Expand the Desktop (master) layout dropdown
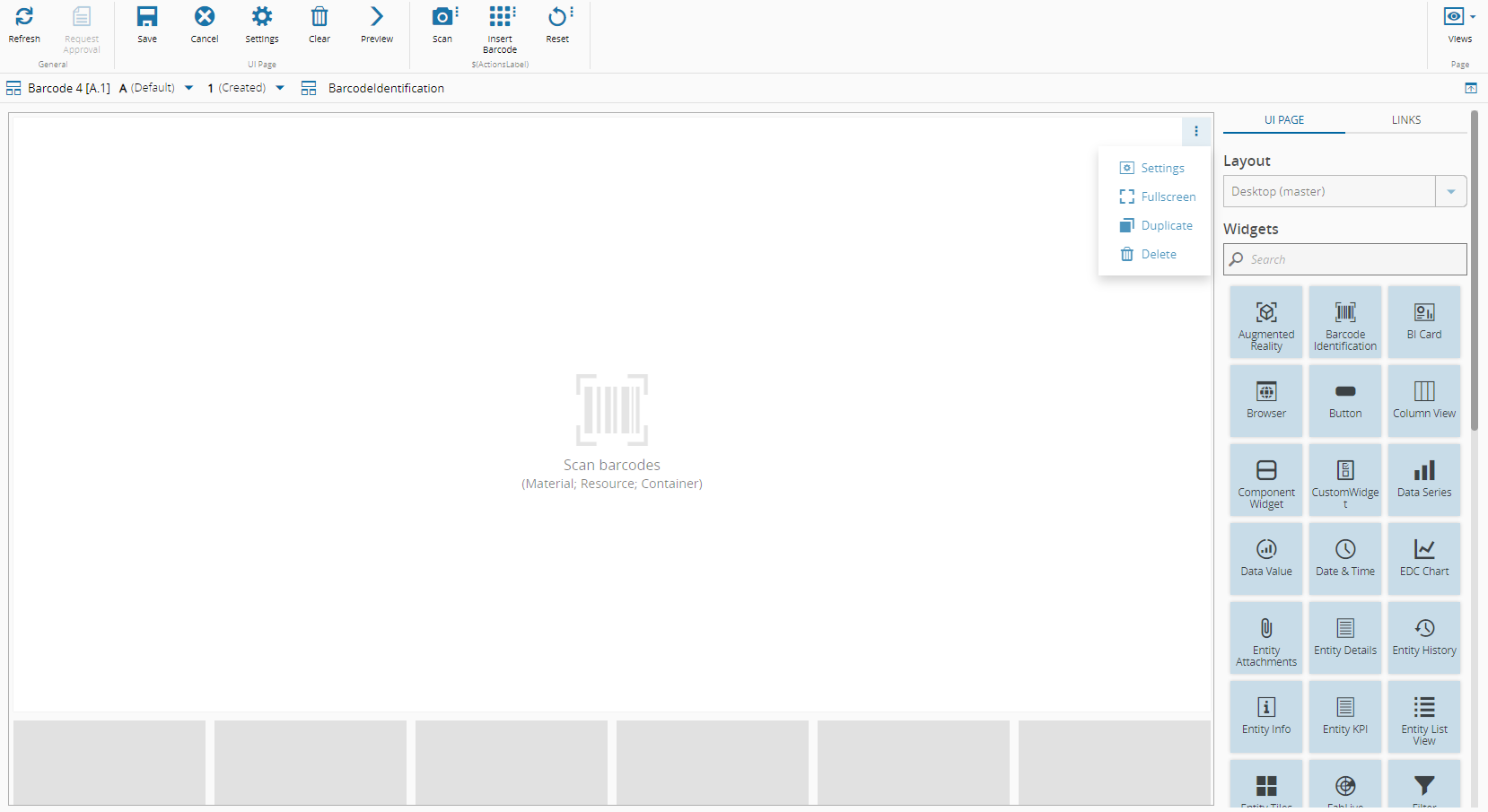The height and width of the screenshot is (812, 1488). point(1450,192)
